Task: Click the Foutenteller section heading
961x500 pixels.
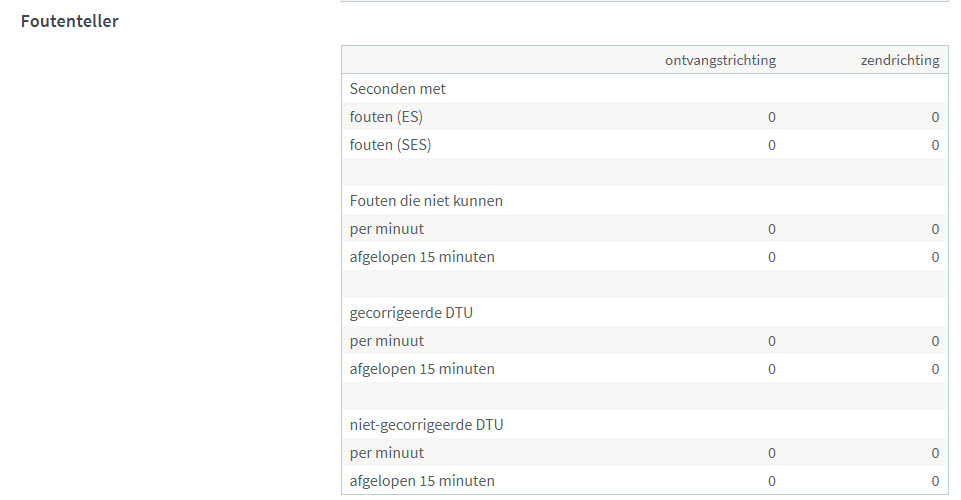Action: [x=70, y=21]
